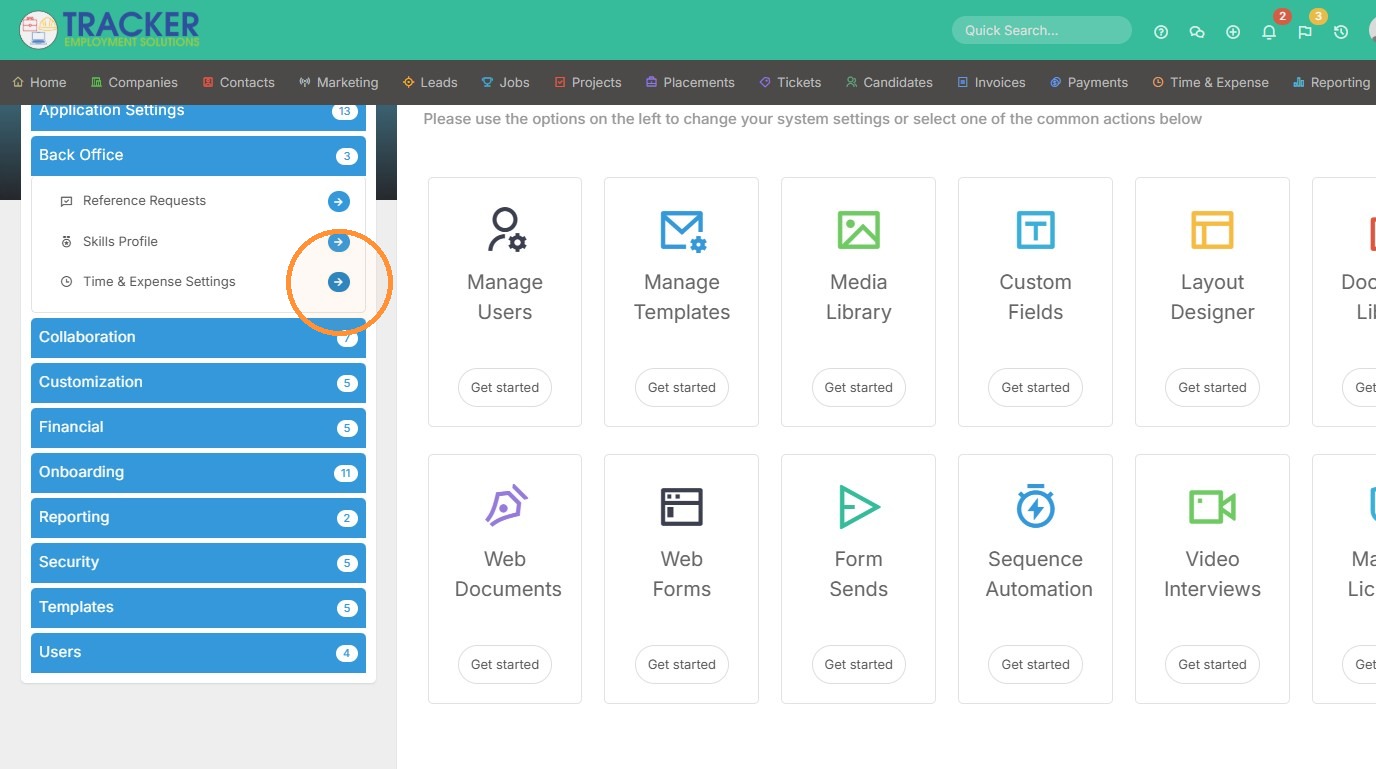Open the help question mark icon
Viewport: 1376px width, 769px height.
[x=1161, y=32]
